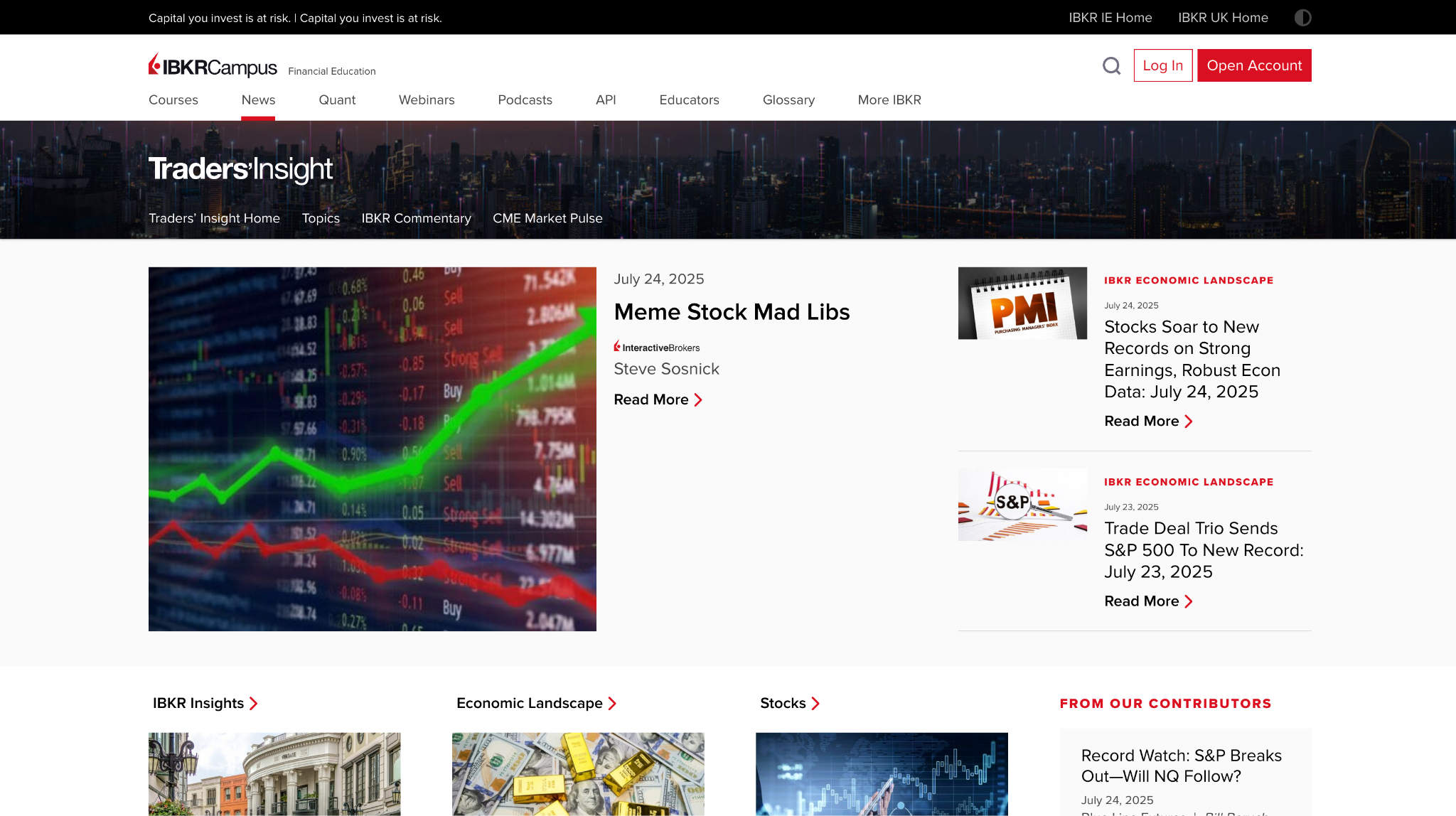Open the Podcasts menu item

[x=525, y=100]
